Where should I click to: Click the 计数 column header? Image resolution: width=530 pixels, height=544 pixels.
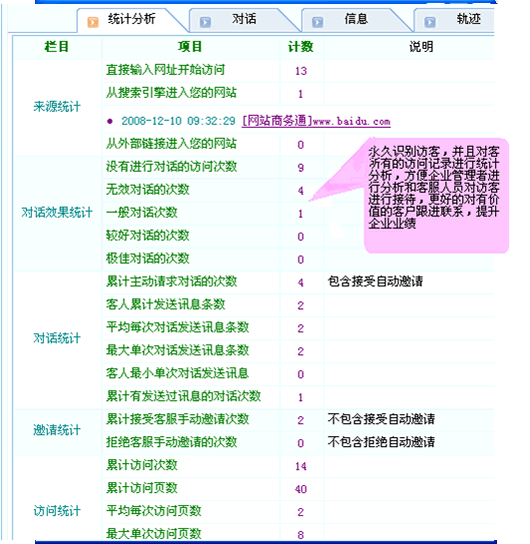301,46
